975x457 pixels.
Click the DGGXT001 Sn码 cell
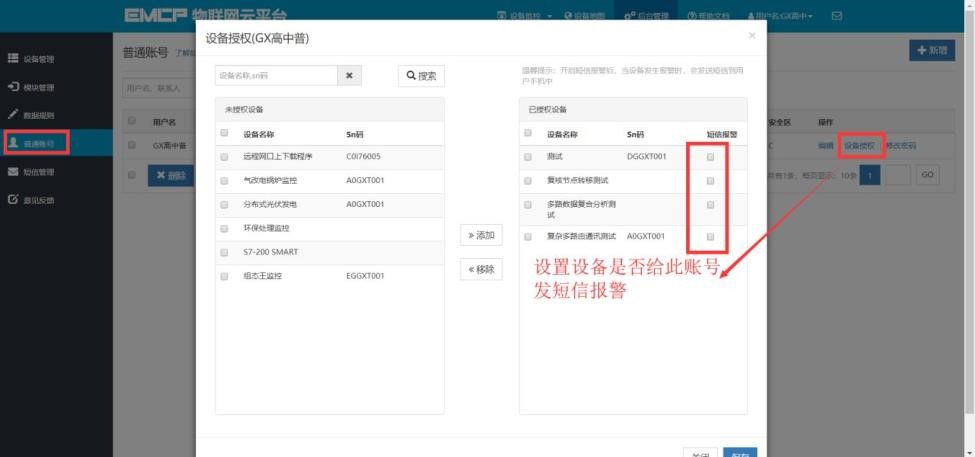click(647, 157)
